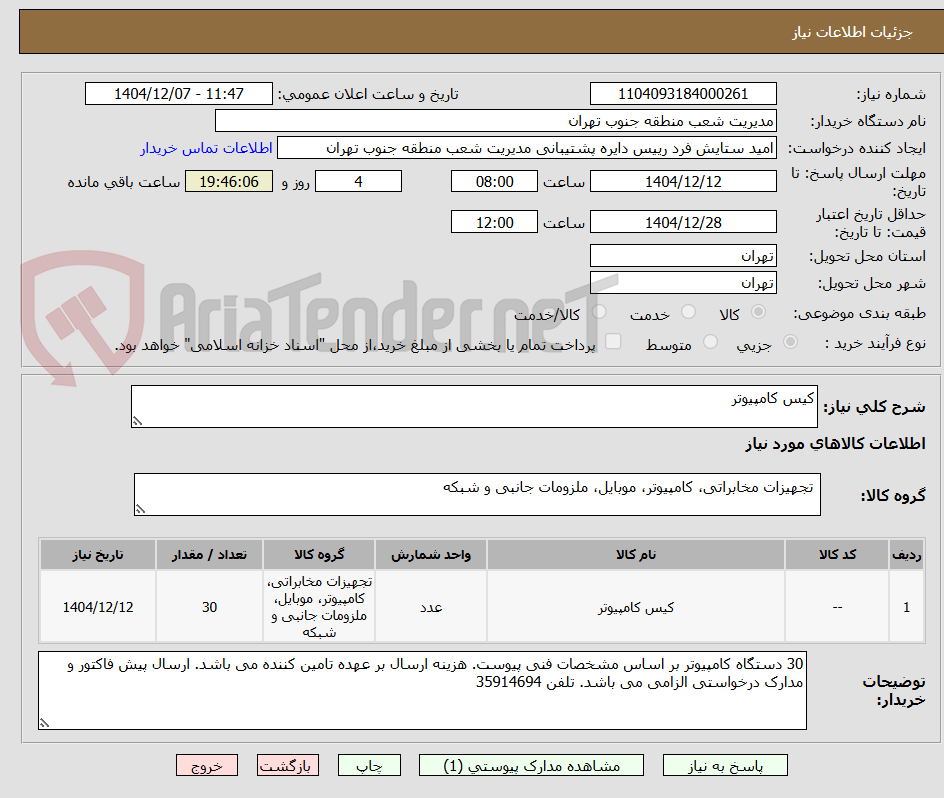The image size is (944, 798).
Task: Click the resize handle of شرح کلی نیاز box
Action: [x=137, y=421]
